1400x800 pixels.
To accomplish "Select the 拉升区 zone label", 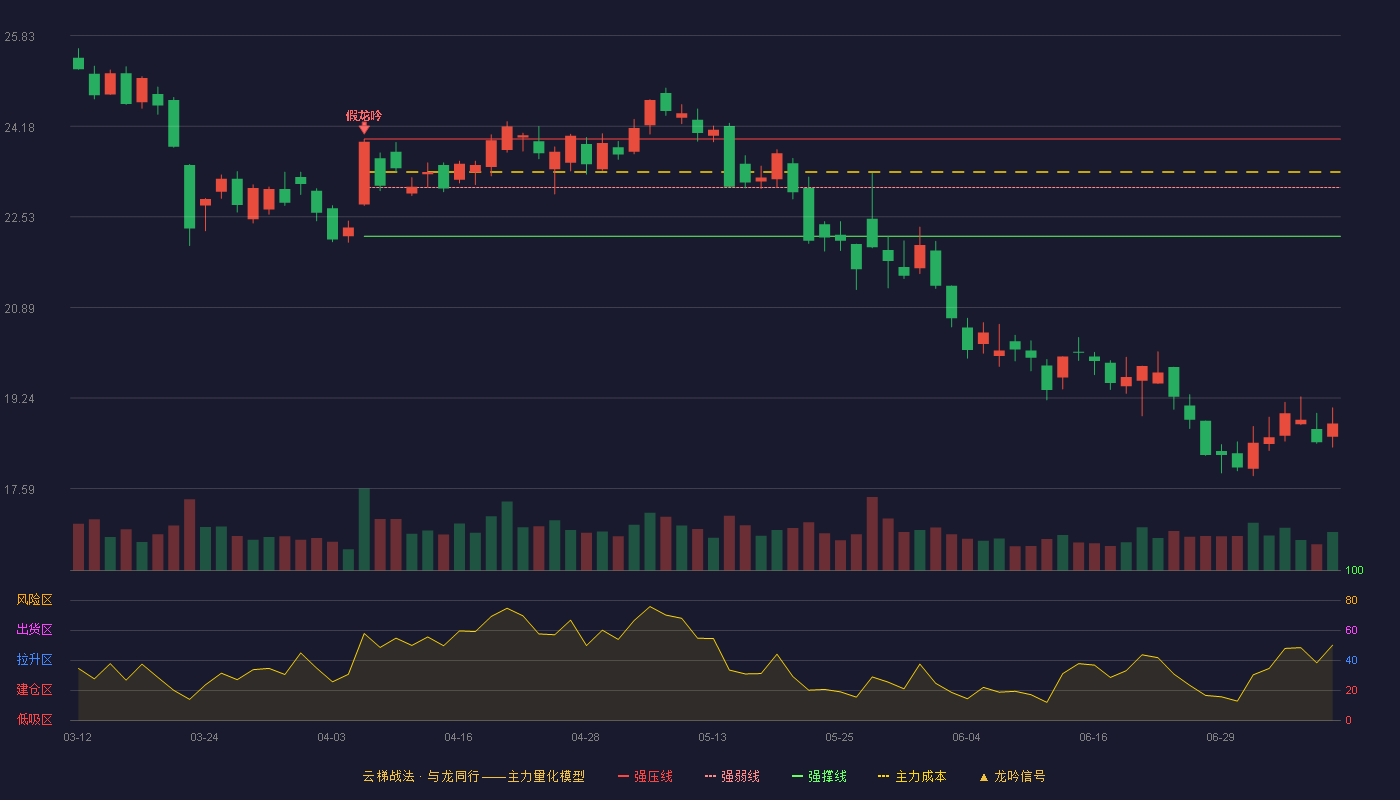I will (34, 660).
